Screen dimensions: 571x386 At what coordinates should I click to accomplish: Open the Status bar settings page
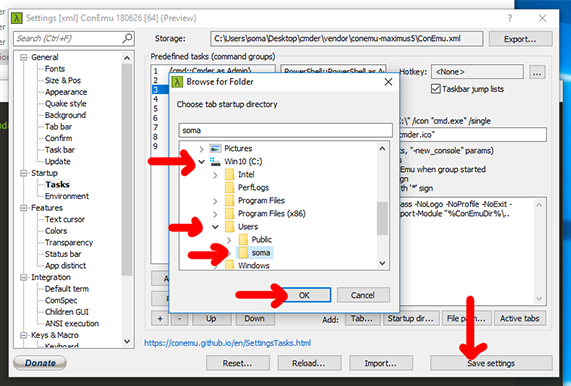[63, 254]
